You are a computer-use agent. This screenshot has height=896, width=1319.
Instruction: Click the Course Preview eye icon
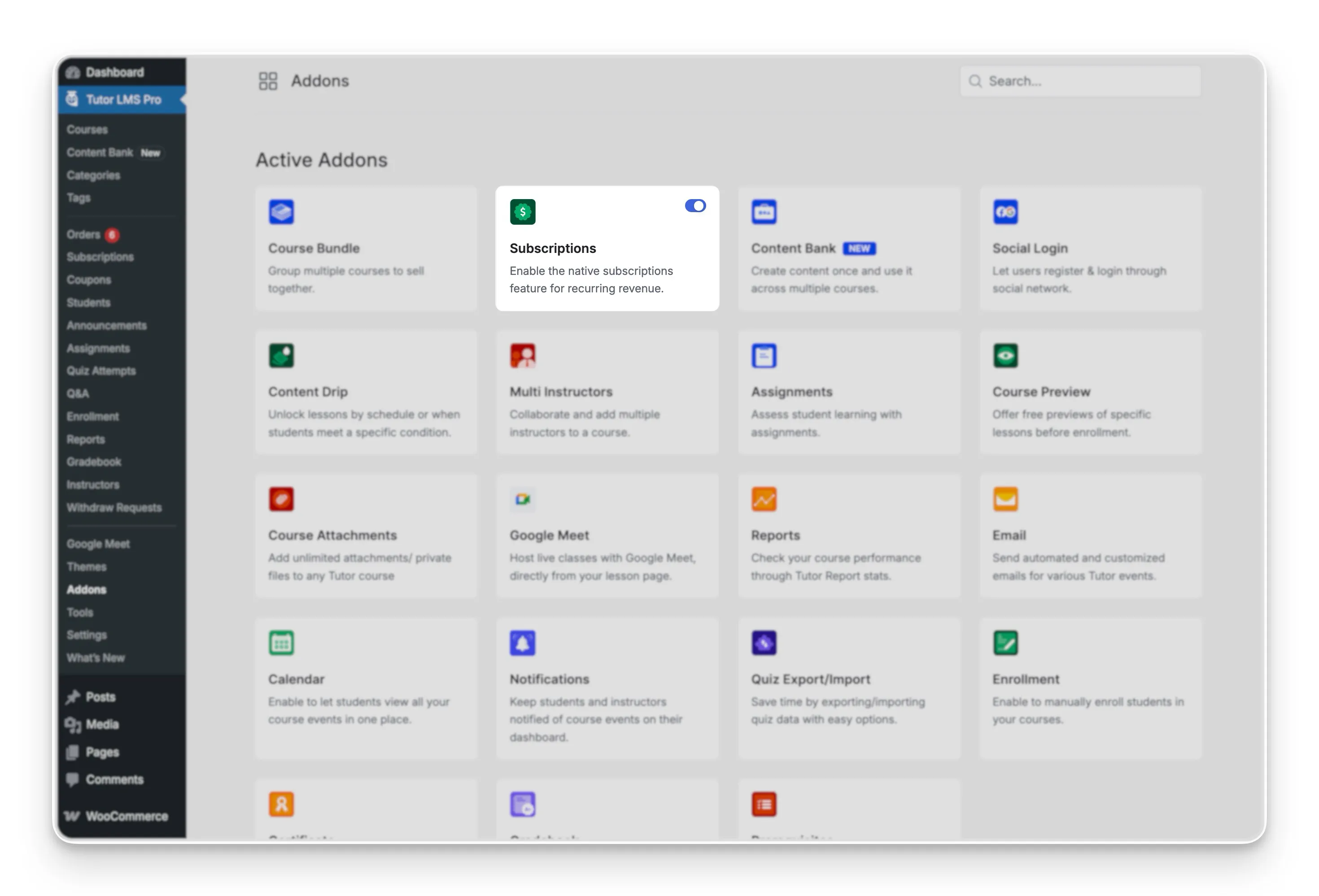1006,355
